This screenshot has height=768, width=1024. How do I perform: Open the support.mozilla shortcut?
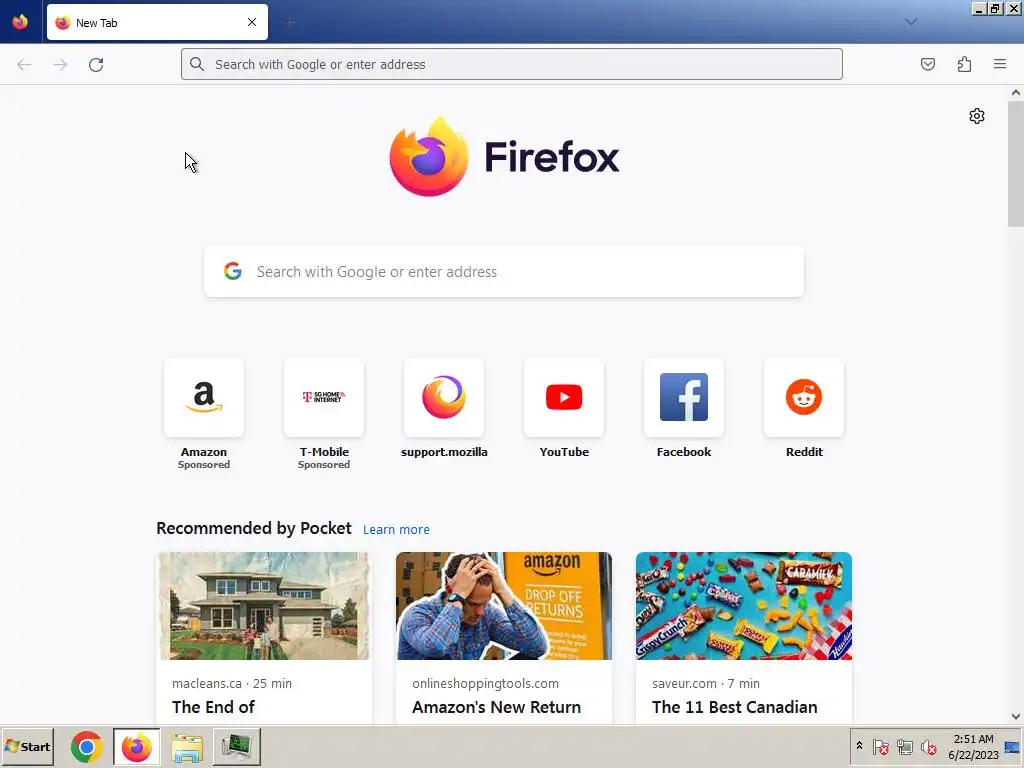pos(444,408)
